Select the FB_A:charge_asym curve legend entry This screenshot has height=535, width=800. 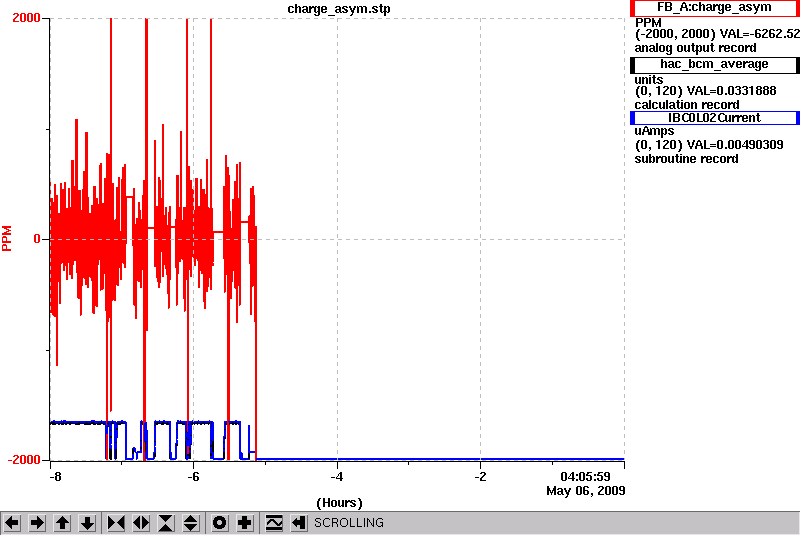[x=714, y=8]
